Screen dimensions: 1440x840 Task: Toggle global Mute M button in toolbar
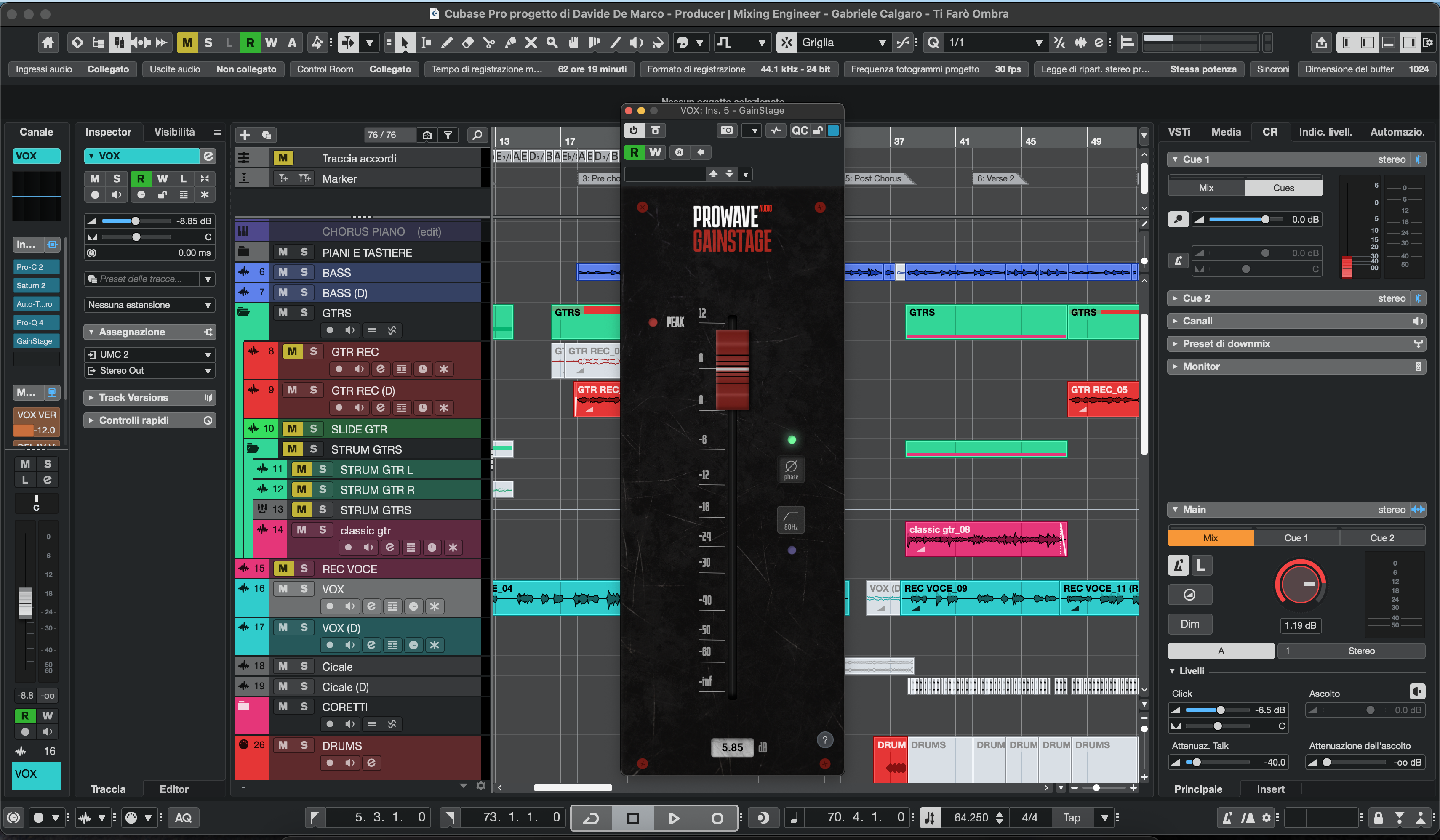(187, 42)
